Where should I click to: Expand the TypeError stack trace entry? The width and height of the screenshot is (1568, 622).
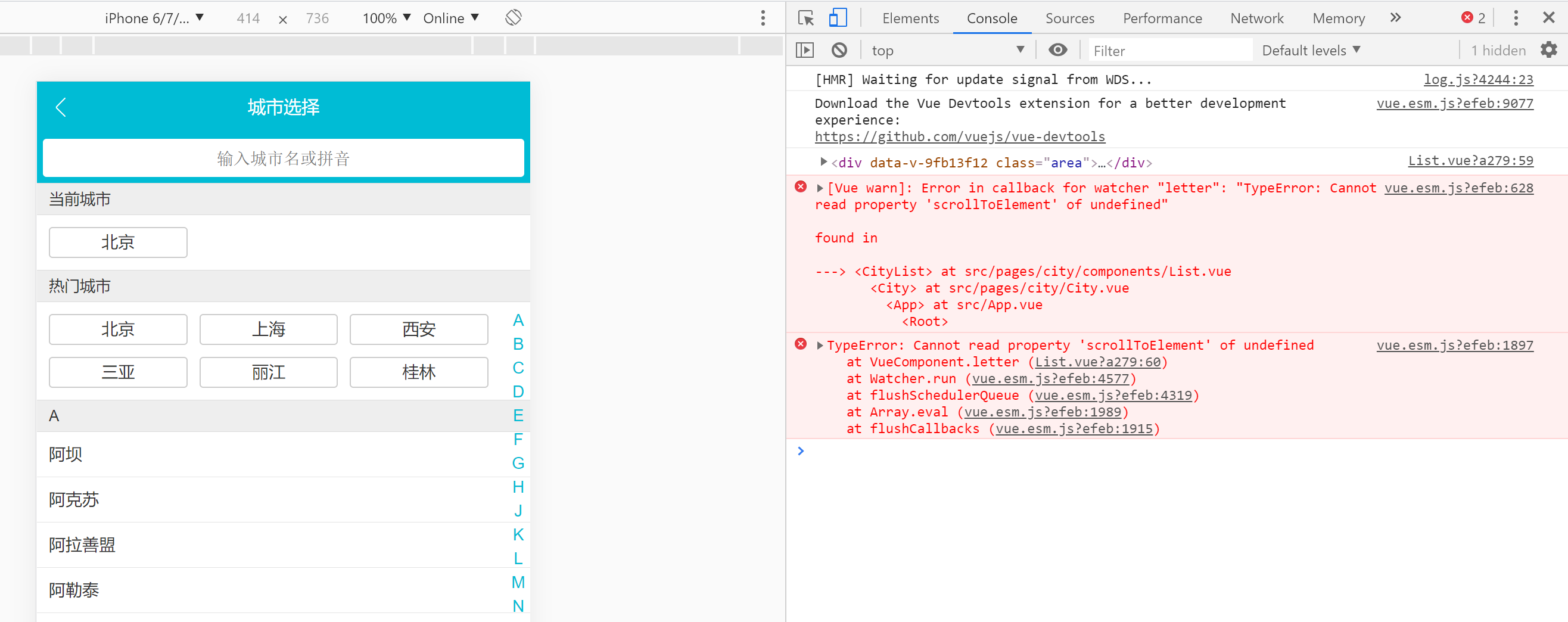pos(820,345)
